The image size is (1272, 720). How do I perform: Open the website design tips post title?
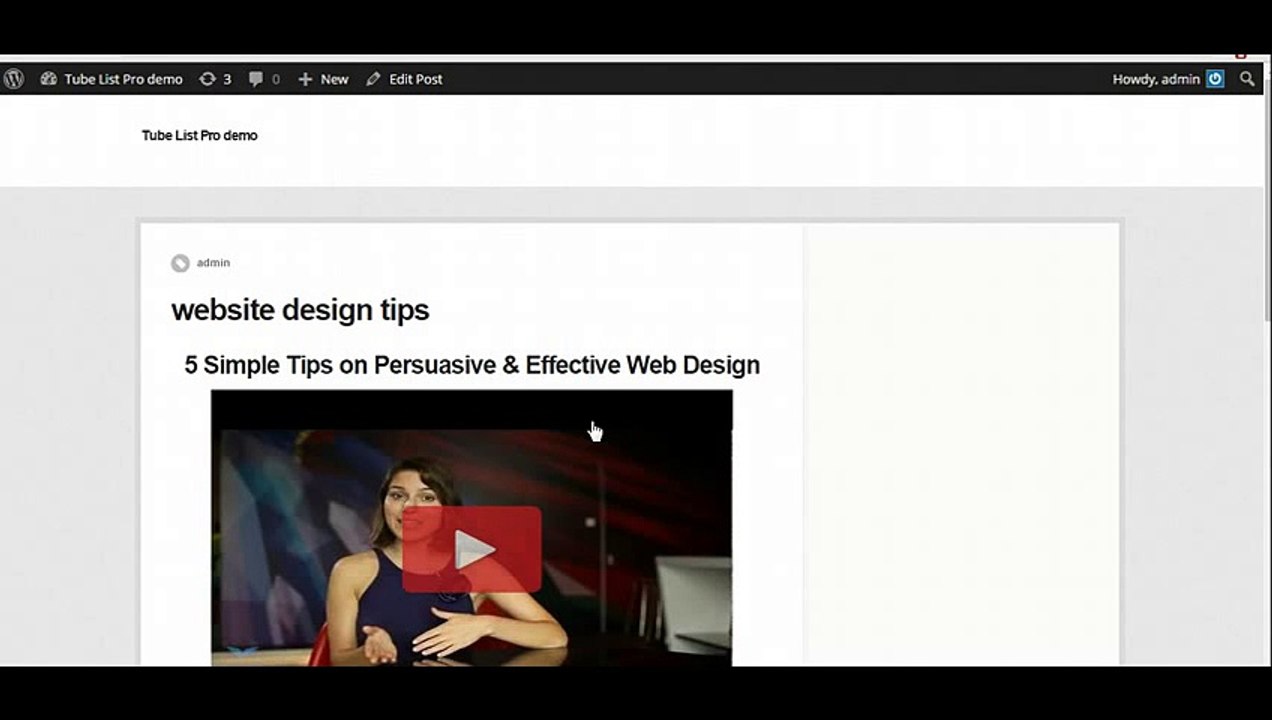coord(300,310)
